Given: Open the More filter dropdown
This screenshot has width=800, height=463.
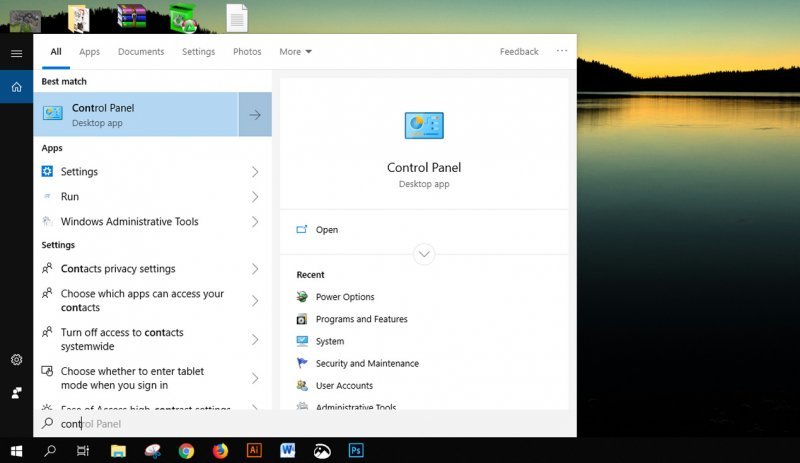Looking at the screenshot, I should tap(295, 52).
